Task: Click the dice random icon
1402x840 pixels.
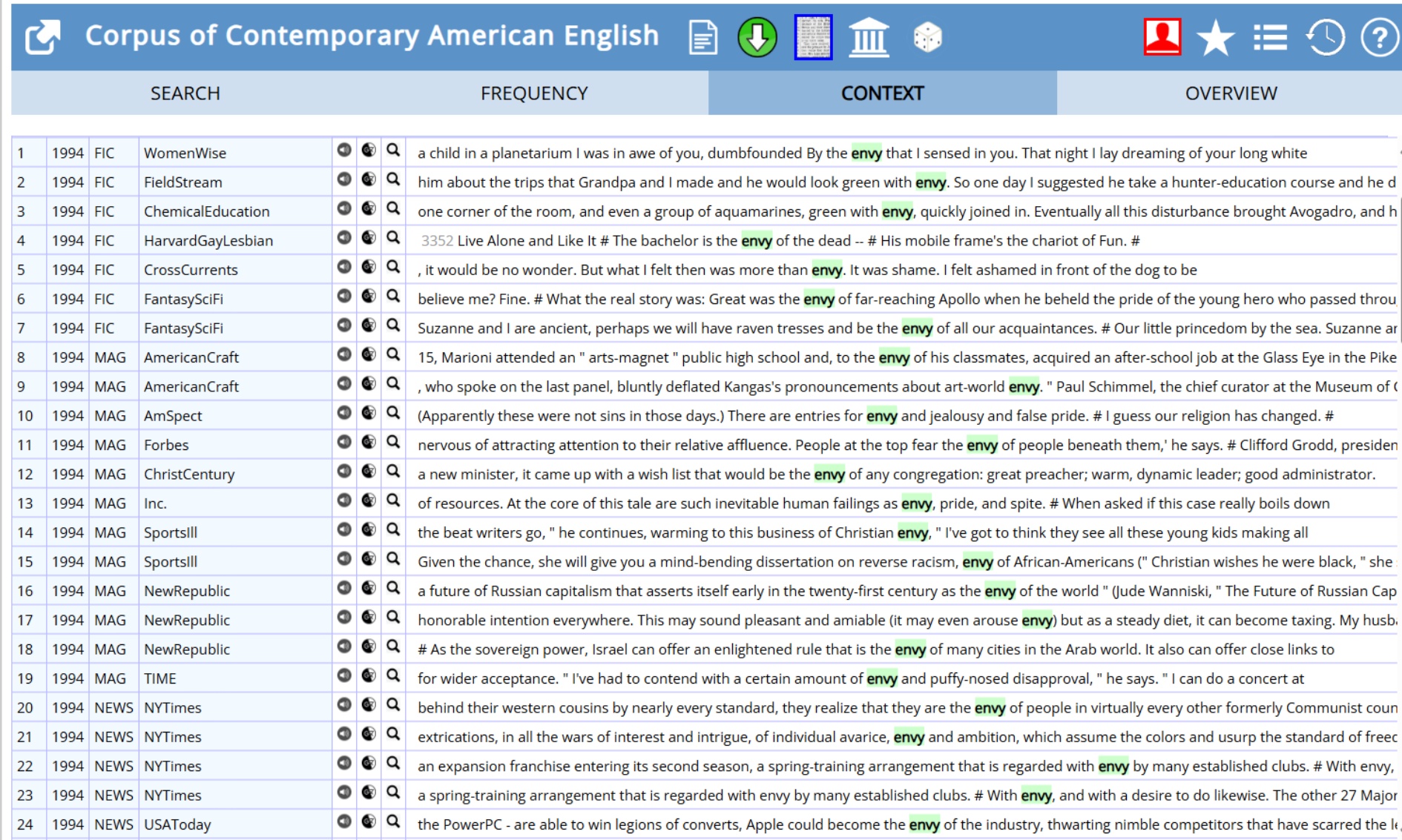Action: [x=927, y=37]
